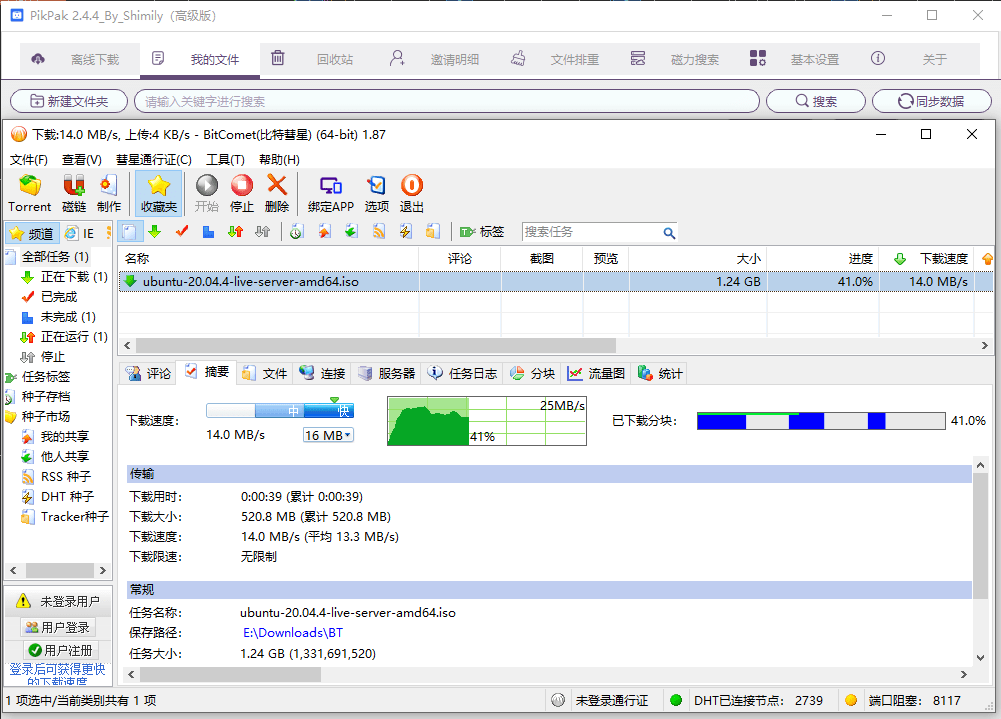Click the PikPak 搜索 button
1001x719 pixels.
coord(815,101)
